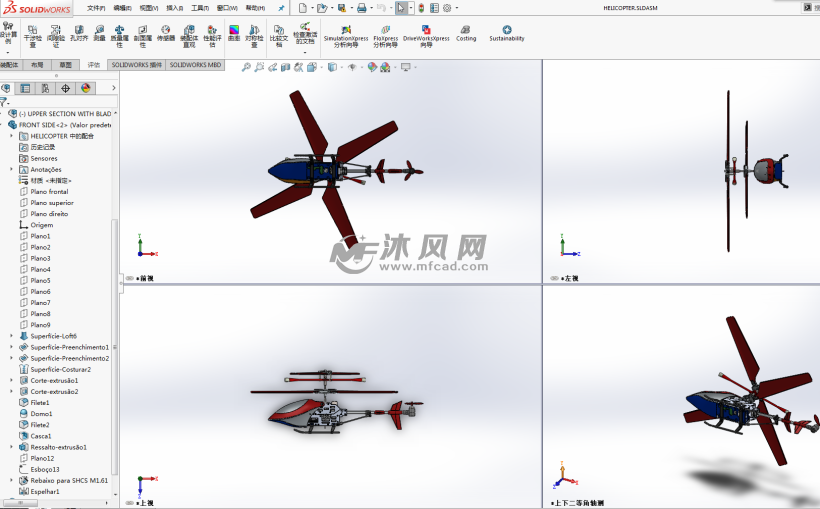Launch SimulationXpress analysis wizard
Viewport: 820px width, 509px height.
tap(346, 37)
